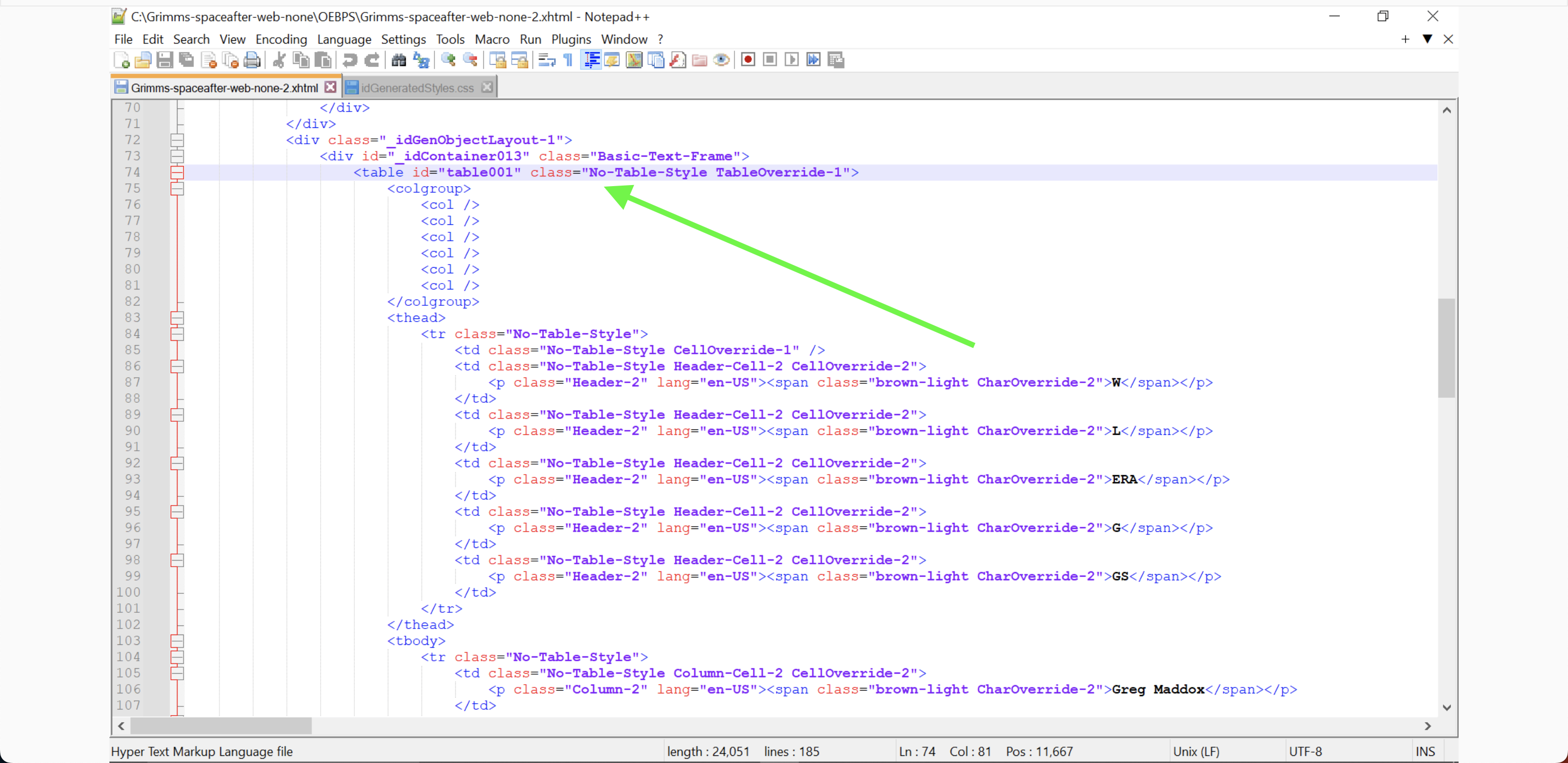Screen dimensions: 1568x763
Task: Open the Document Map panel
Action: pyautogui.click(x=634, y=60)
